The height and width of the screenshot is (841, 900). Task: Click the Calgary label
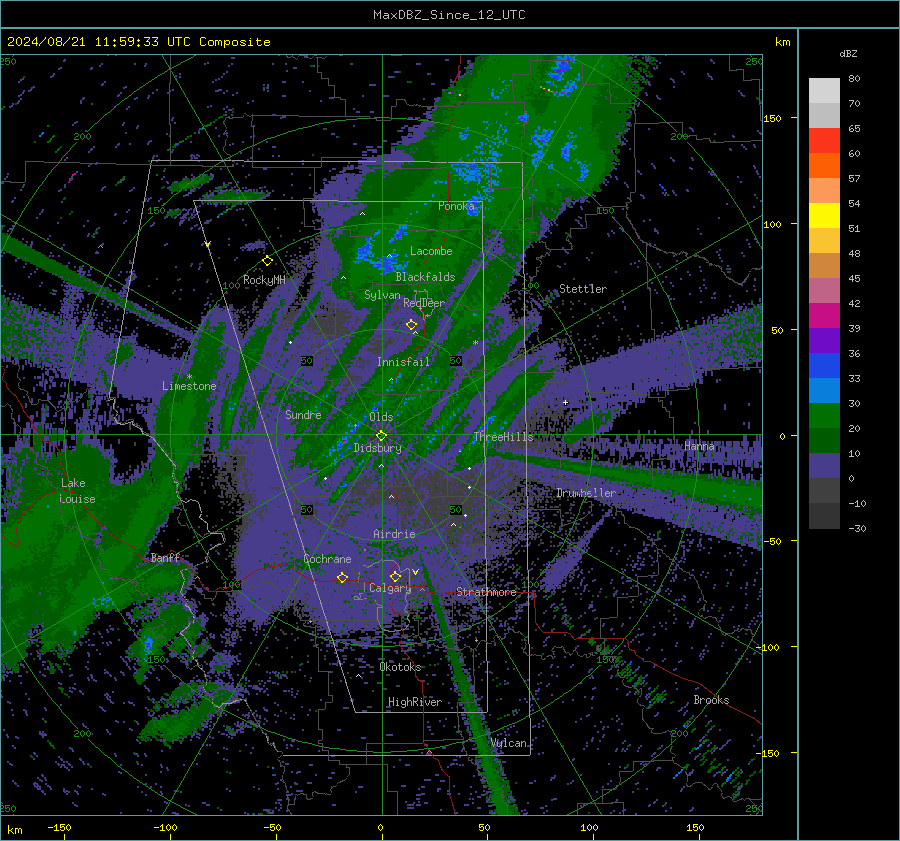[390, 588]
